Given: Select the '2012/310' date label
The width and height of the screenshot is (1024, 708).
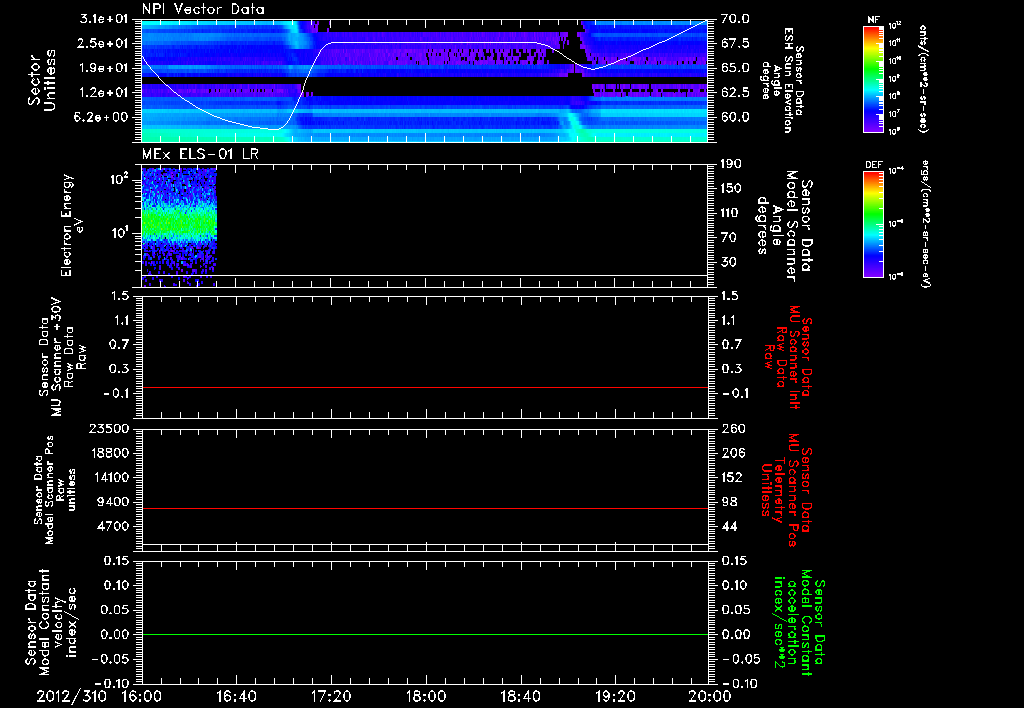Looking at the screenshot, I should (x=71, y=696).
